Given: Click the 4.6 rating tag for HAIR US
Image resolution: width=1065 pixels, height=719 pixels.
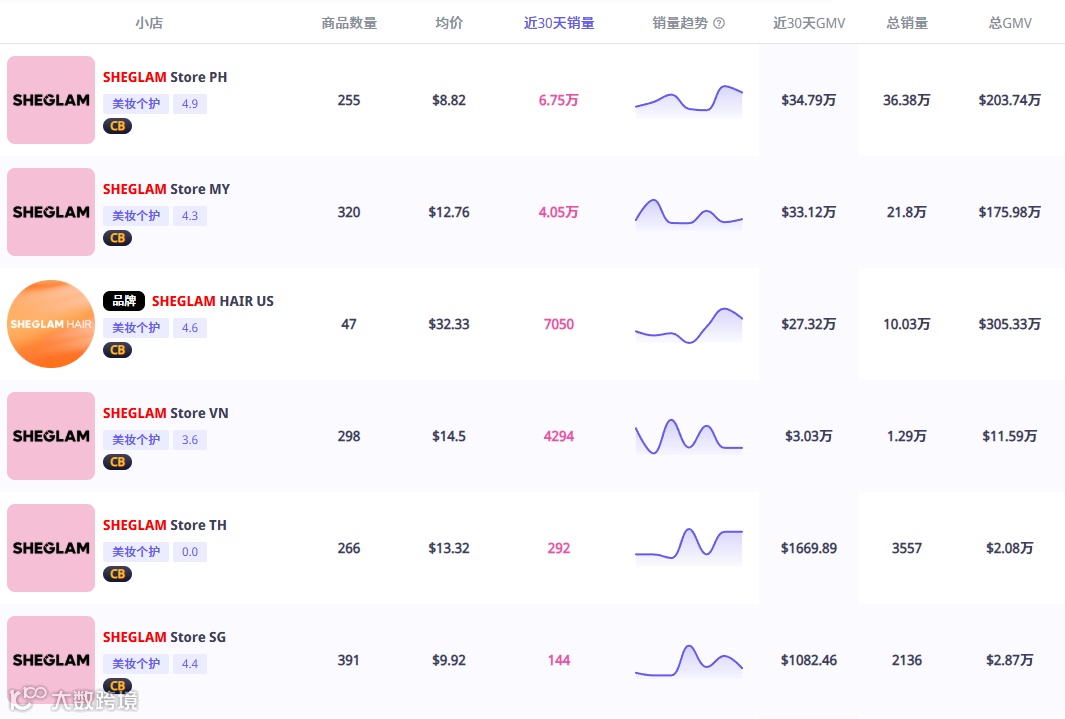Looking at the screenshot, I should pos(190,328).
